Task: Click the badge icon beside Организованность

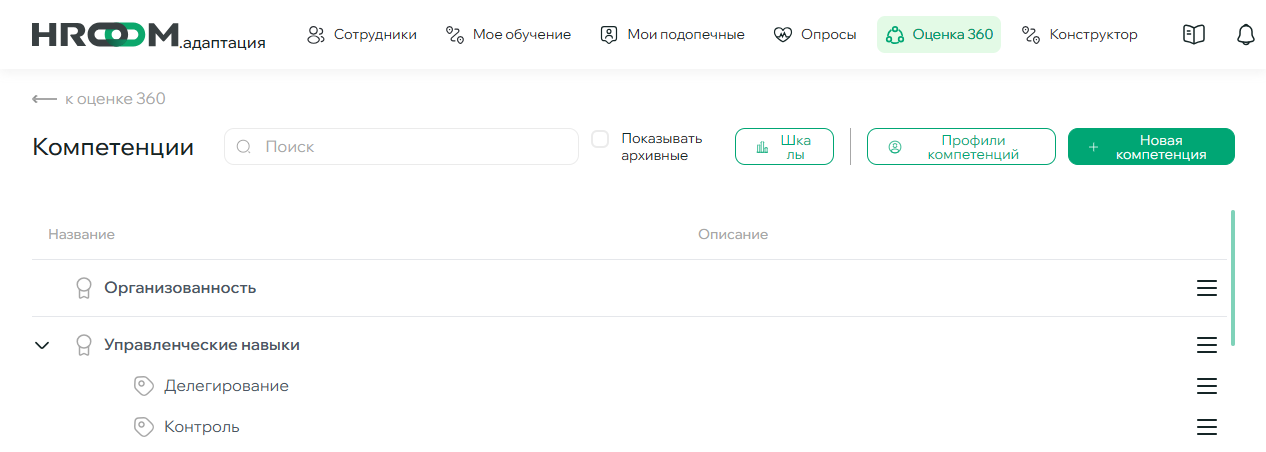Action: tap(84, 288)
